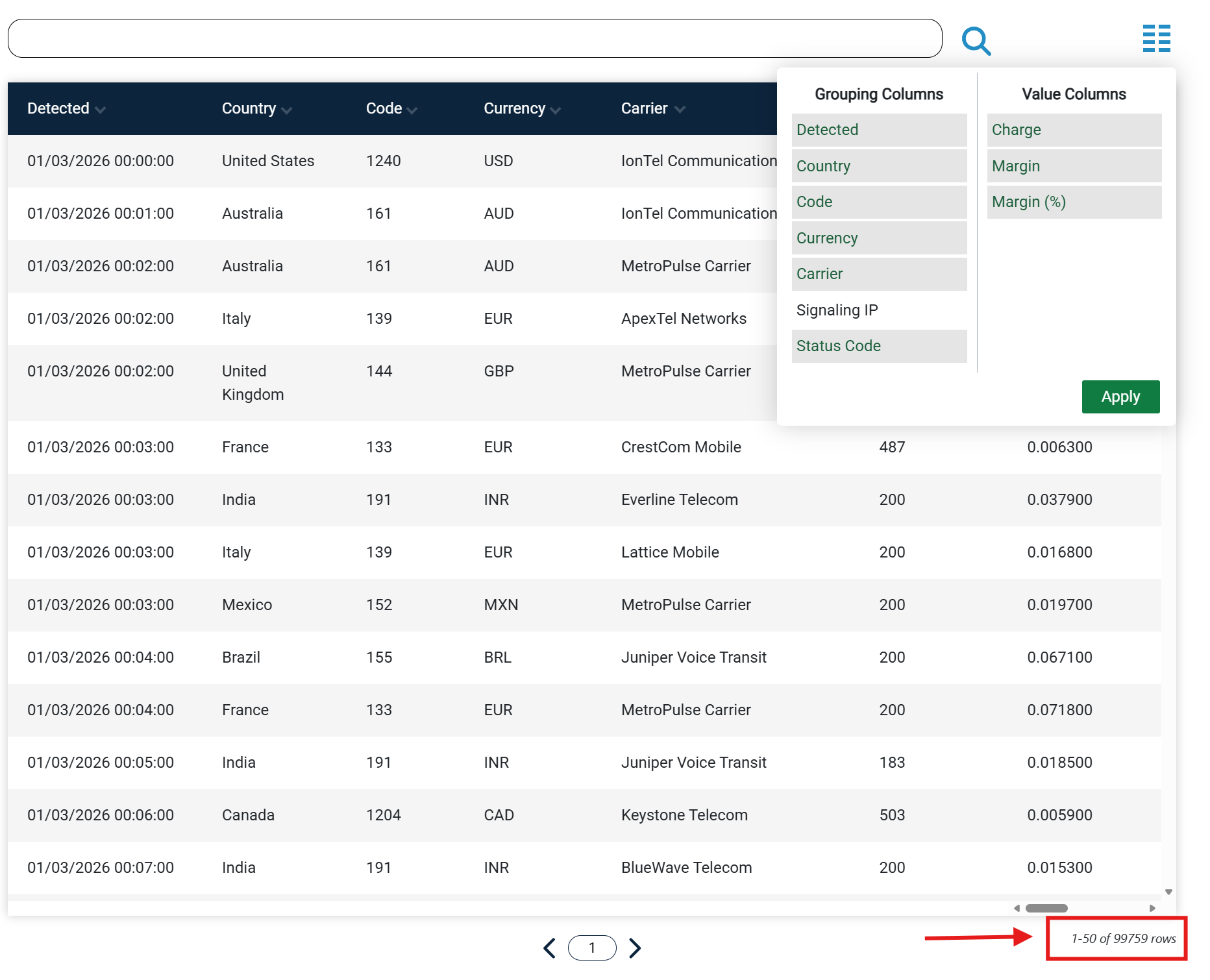Click vertical scrollbar down arrow
This screenshot has width=1210, height=980.
click(1168, 892)
